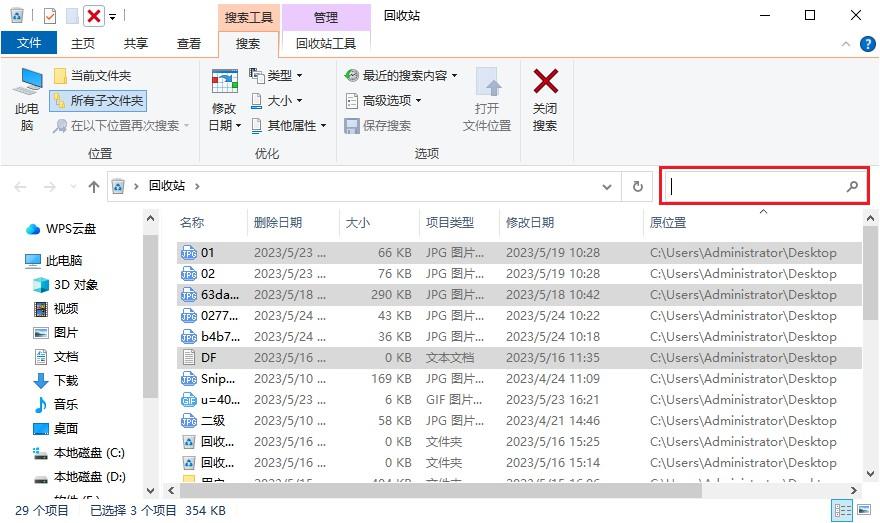Click the magnifier search icon
The image size is (880, 523).
pyautogui.click(x=852, y=186)
